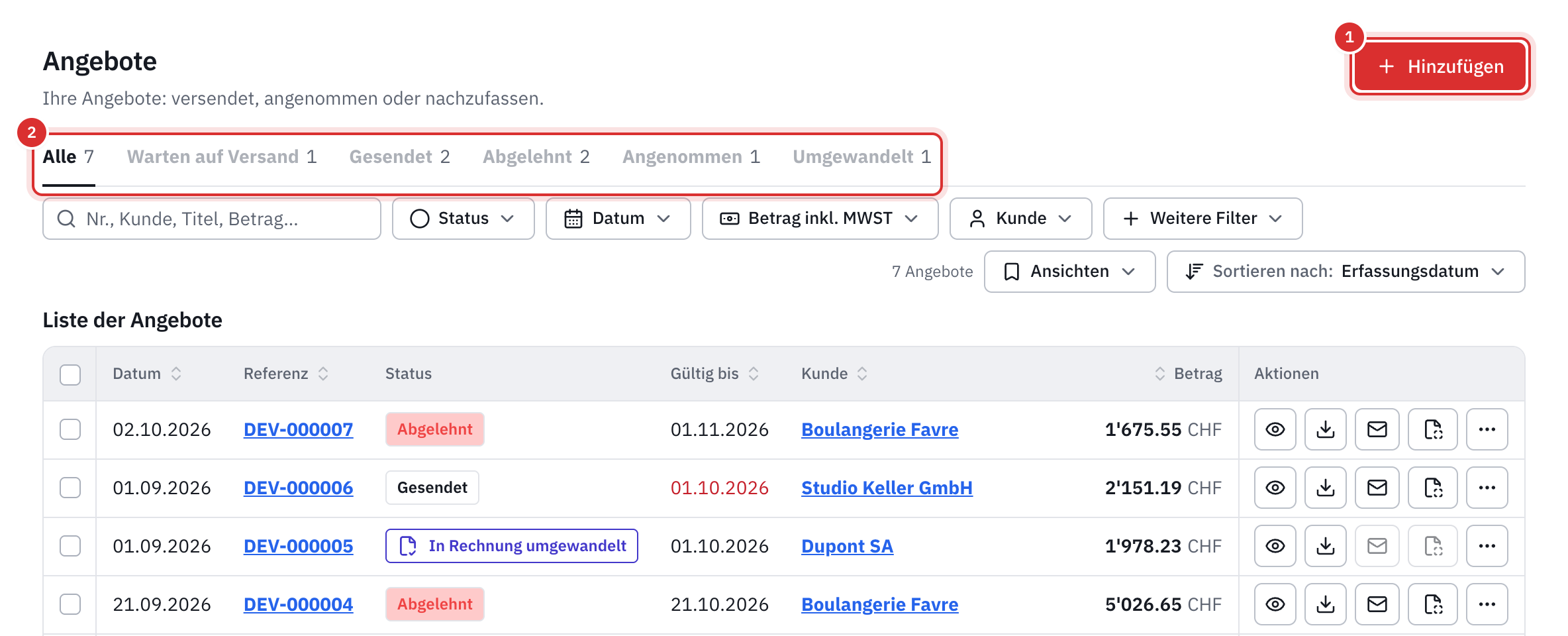Email offer DEV-000004 via envelope icon
The height and width of the screenshot is (636, 1568).
click(x=1377, y=604)
